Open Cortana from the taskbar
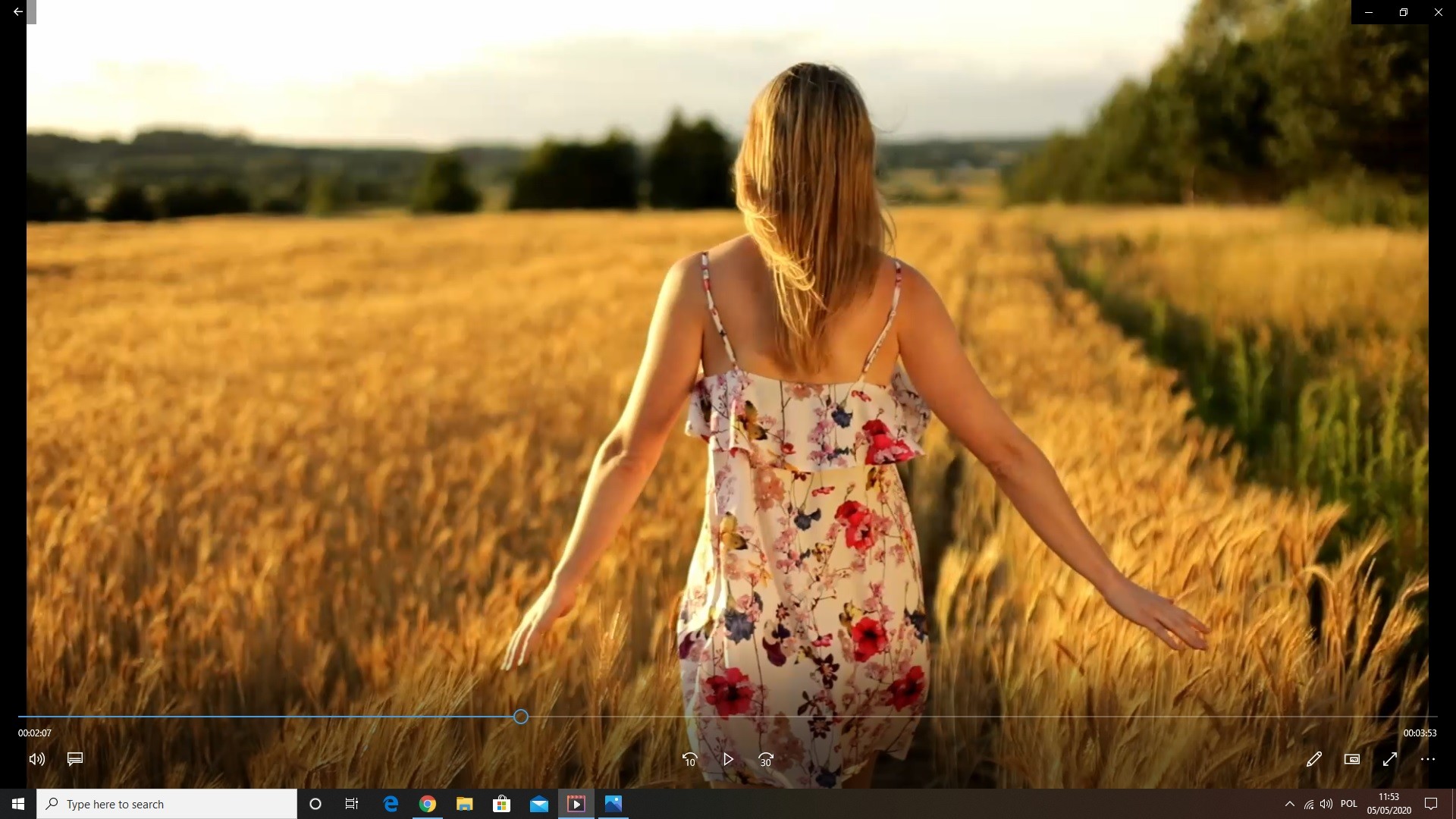This screenshot has height=819, width=1456. pyautogui.click(x=315, y=804)
